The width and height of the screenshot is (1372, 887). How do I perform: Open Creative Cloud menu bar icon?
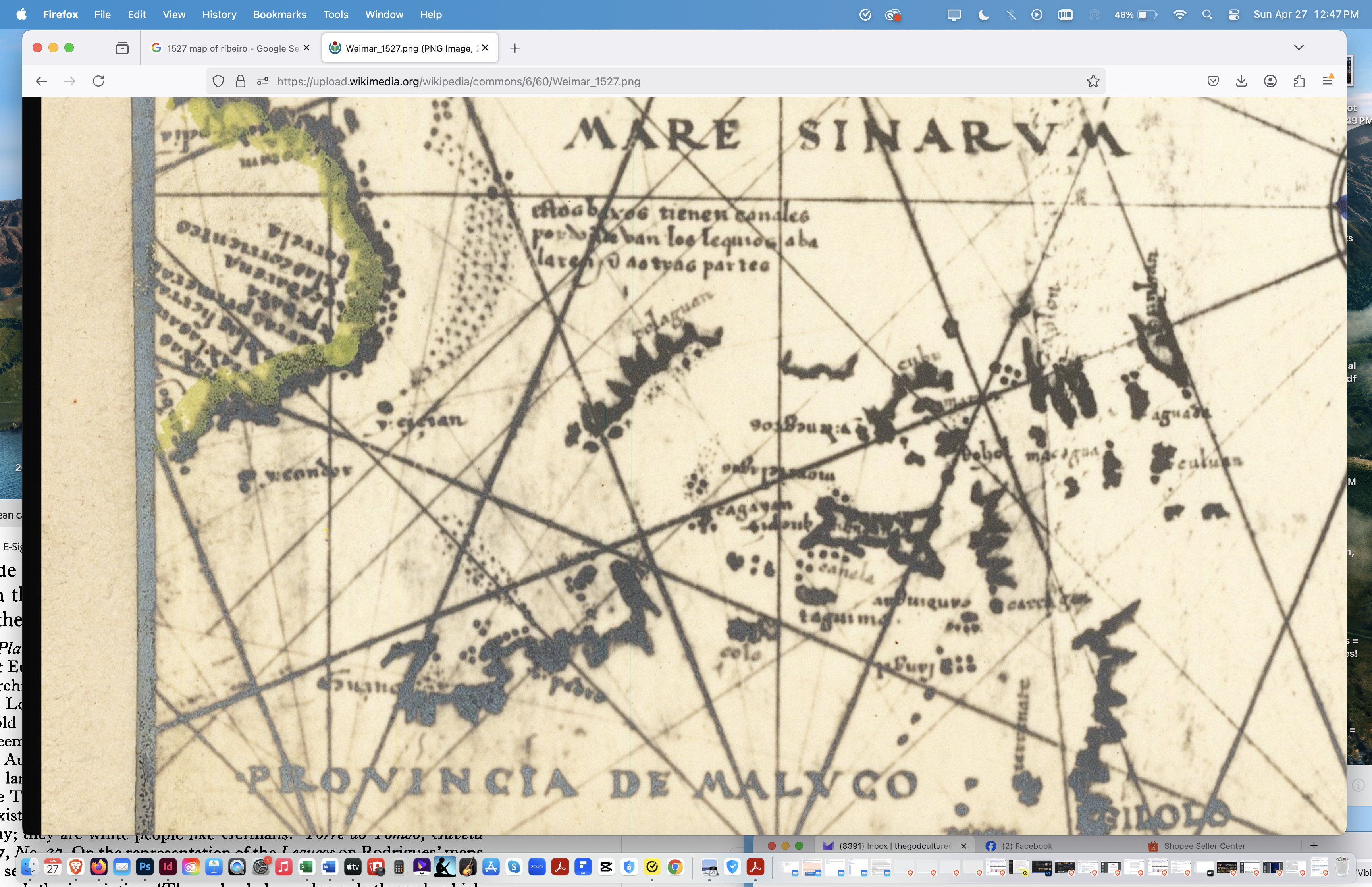point(893,14)
